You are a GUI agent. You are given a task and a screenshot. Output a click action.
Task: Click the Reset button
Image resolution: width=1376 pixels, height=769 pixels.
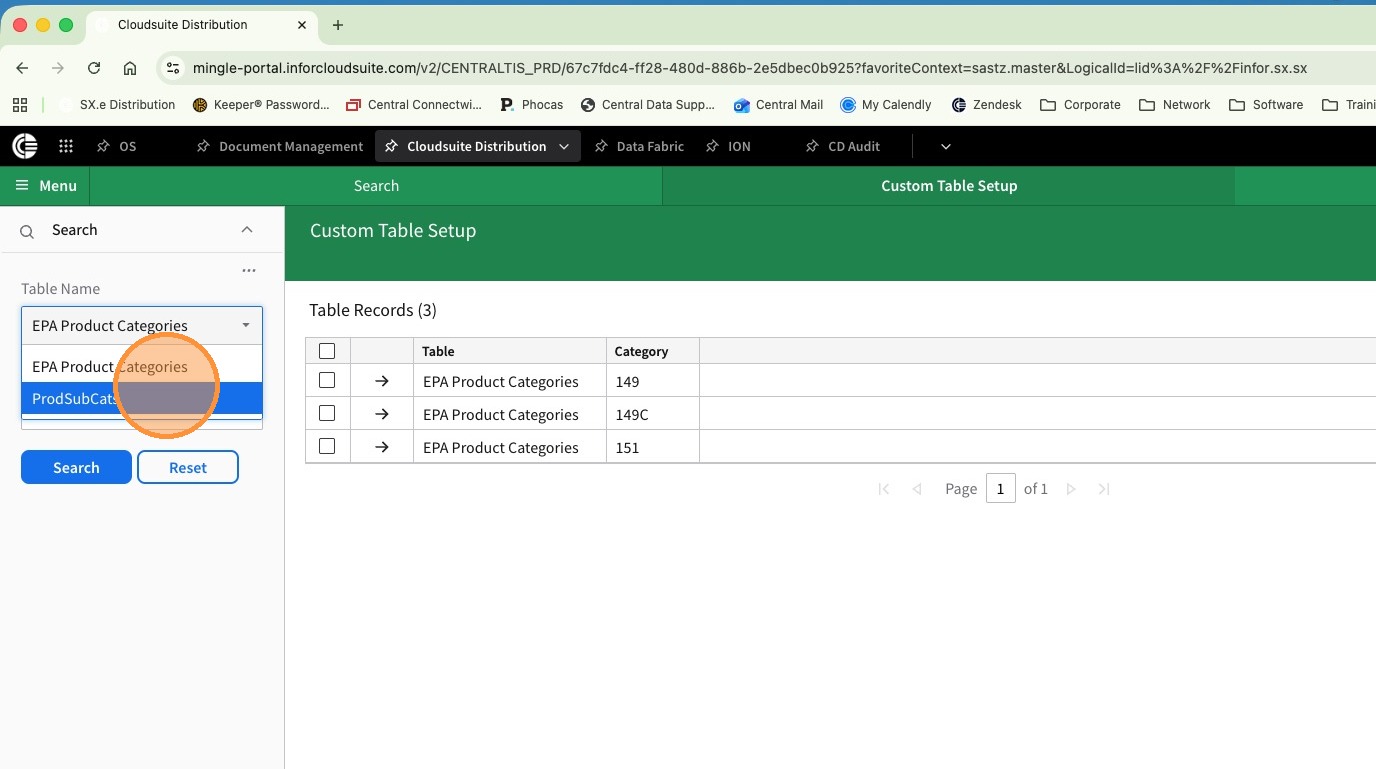[188, 467]
